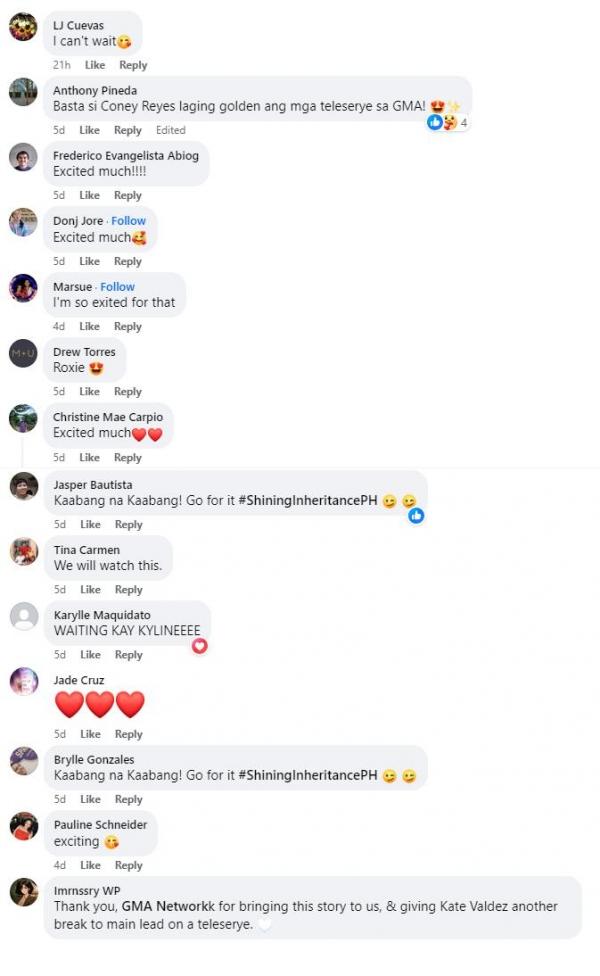Open Jade Cruz's profile name

tap(78, 680)
